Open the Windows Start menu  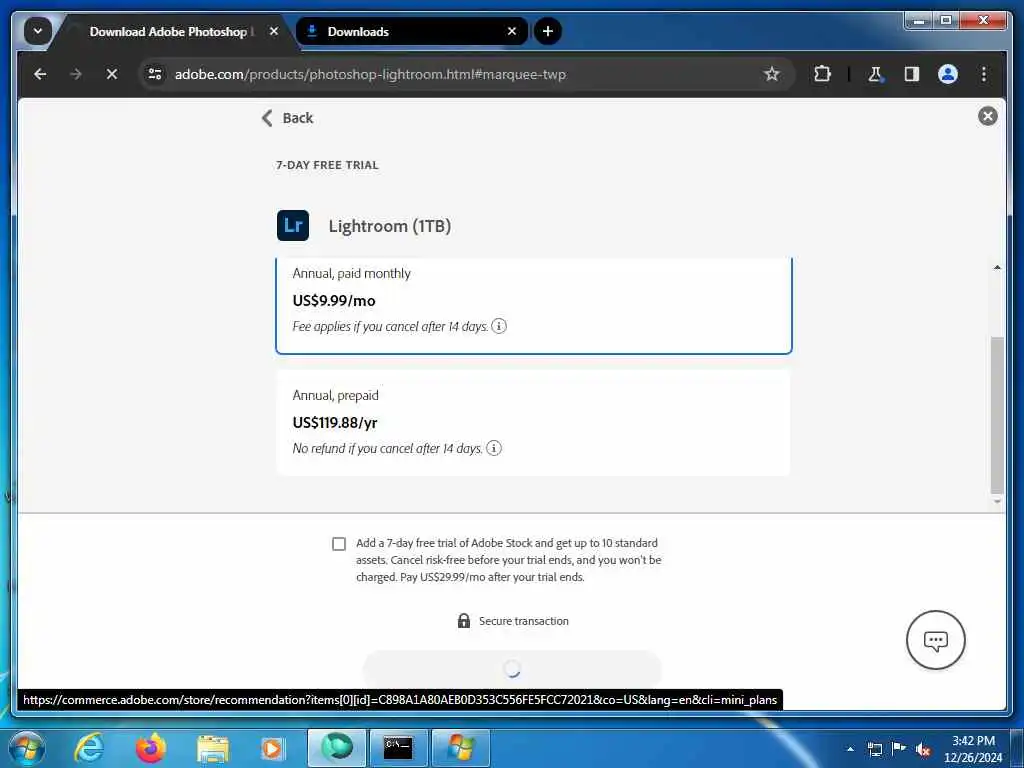click(x=27, y=748)
